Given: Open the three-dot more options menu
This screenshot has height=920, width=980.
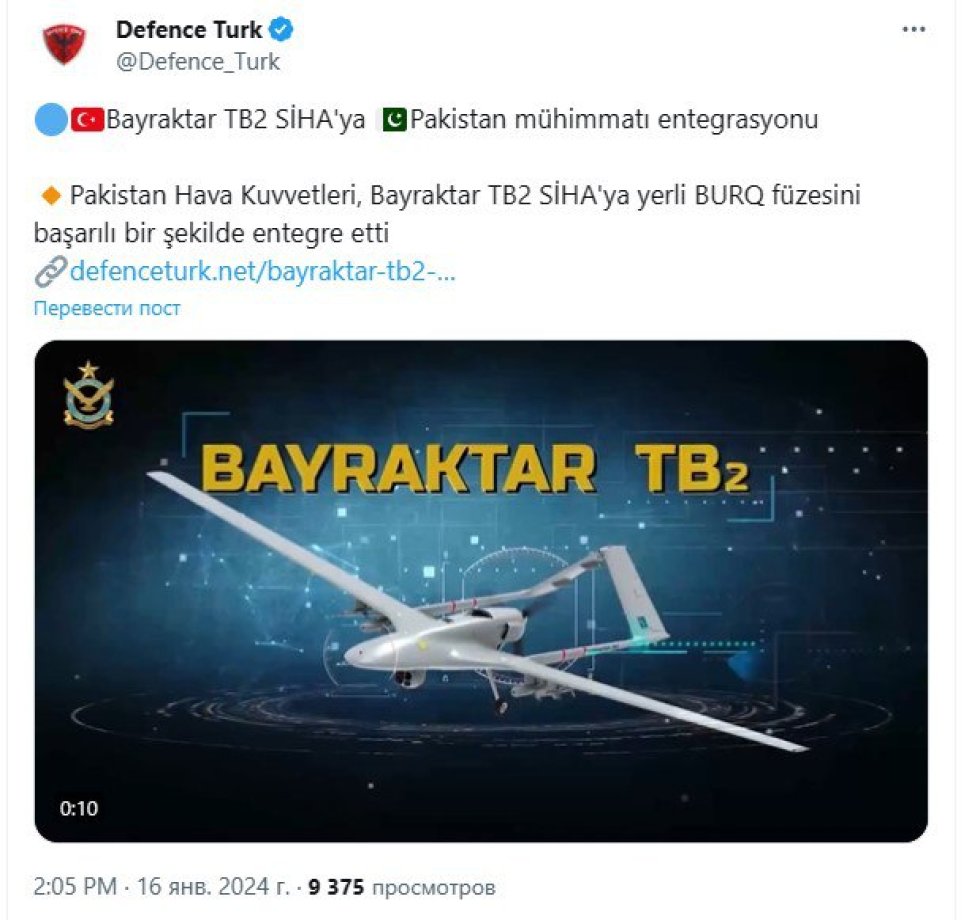Looking at the screenshot, I should click(914, 29).
